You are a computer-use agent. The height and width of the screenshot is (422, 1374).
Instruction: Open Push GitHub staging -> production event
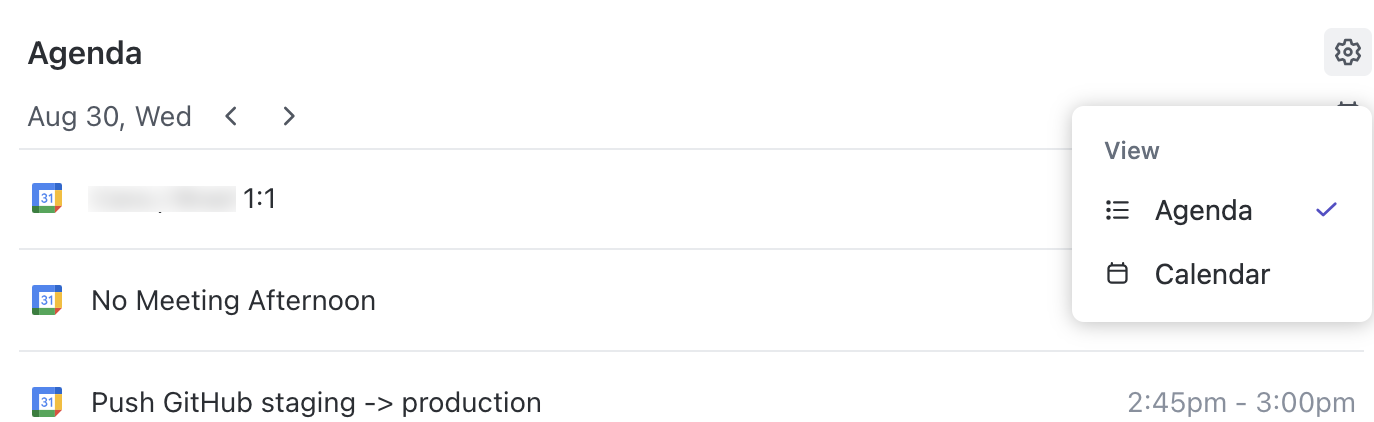click(x=316, y=403)
